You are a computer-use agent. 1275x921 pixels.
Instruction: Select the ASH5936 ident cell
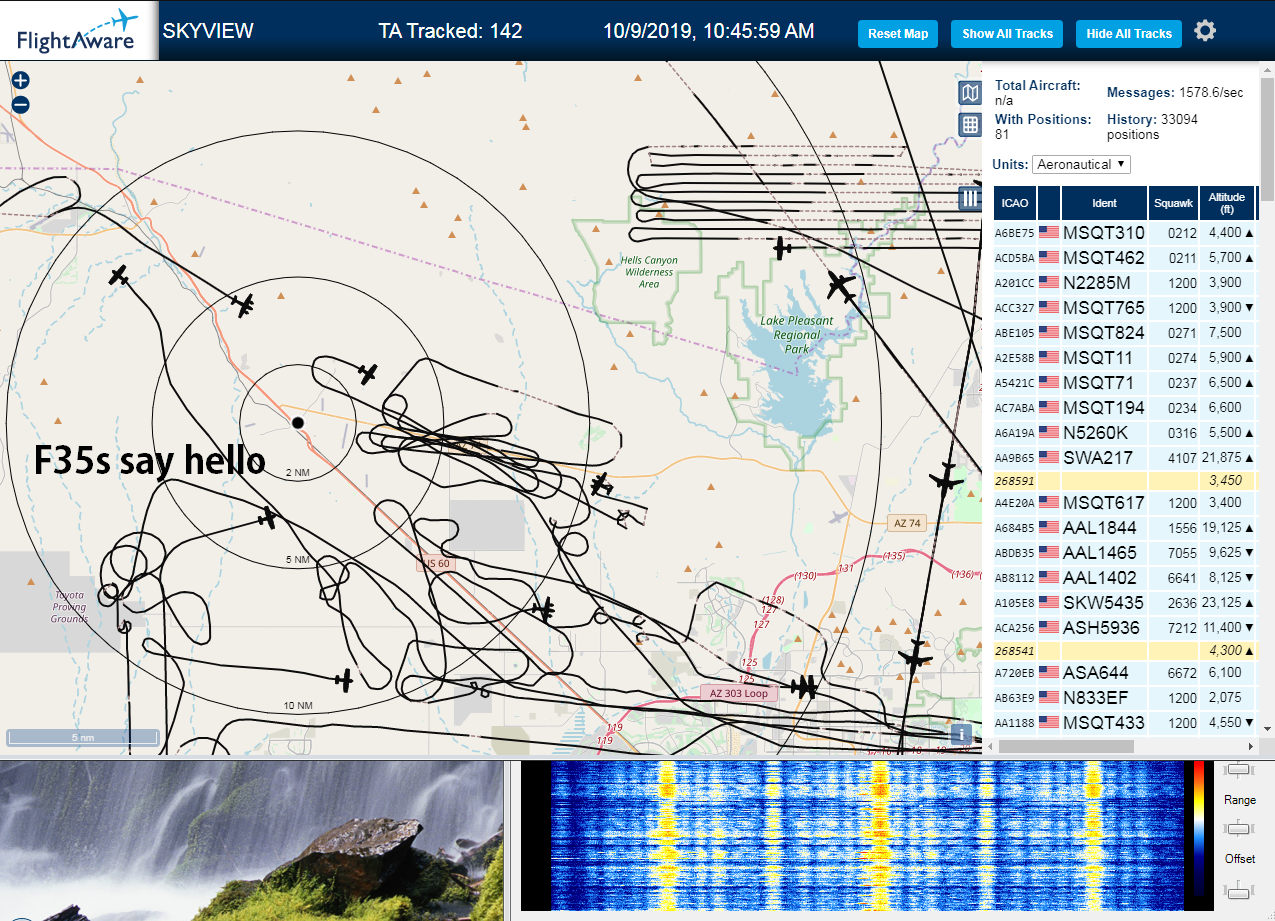point(1104,627)
